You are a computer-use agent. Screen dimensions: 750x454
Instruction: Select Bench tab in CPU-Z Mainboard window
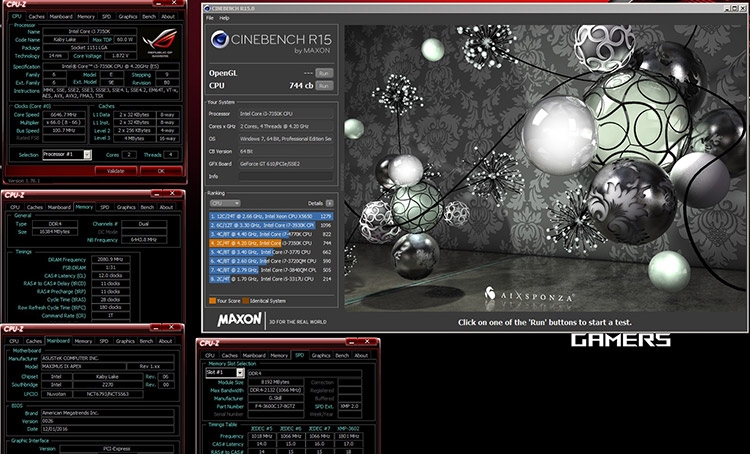pyautogui.click(x=146, y=341)
